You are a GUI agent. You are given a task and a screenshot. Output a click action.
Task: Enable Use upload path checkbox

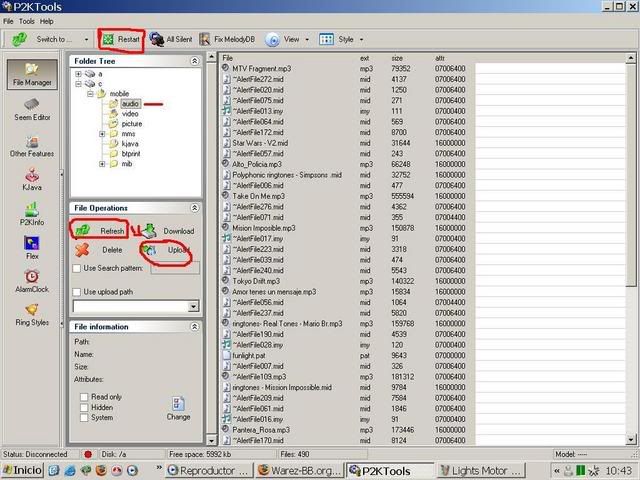pyautogui.click(x=76, y=292)
